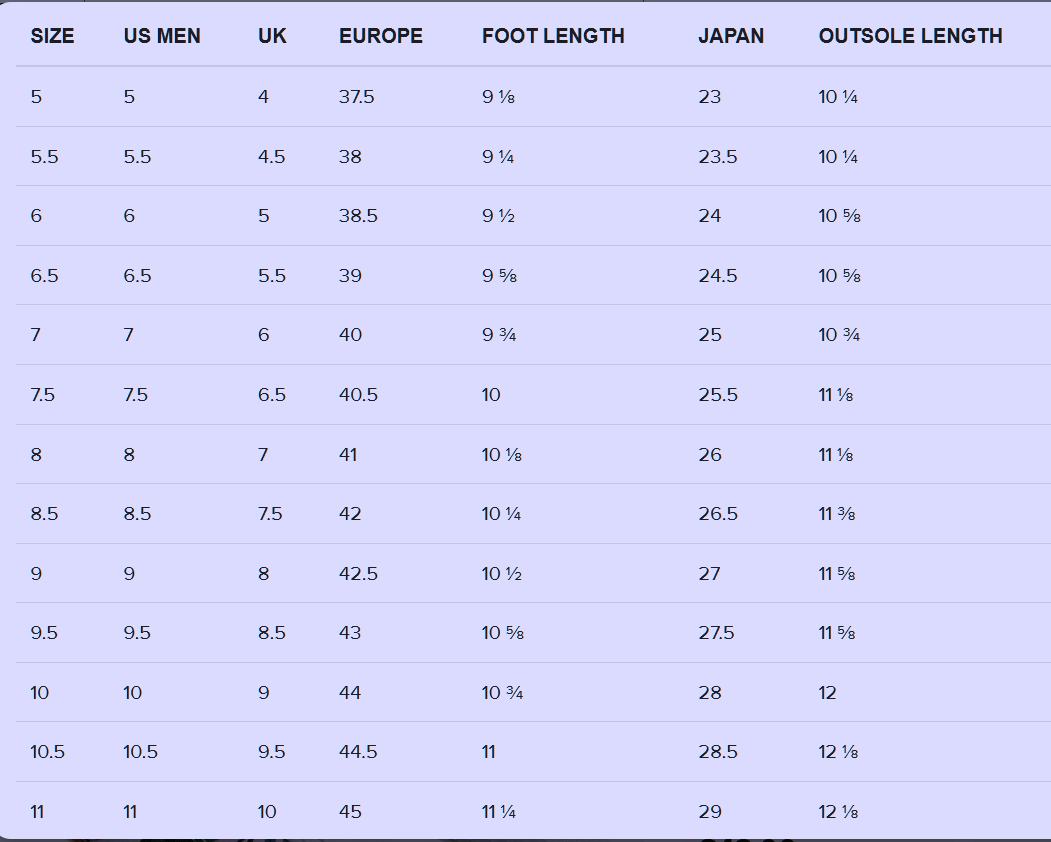Click Japan size 23.5 value
This screenshot has height=842, width=1051.
[717, 157]
